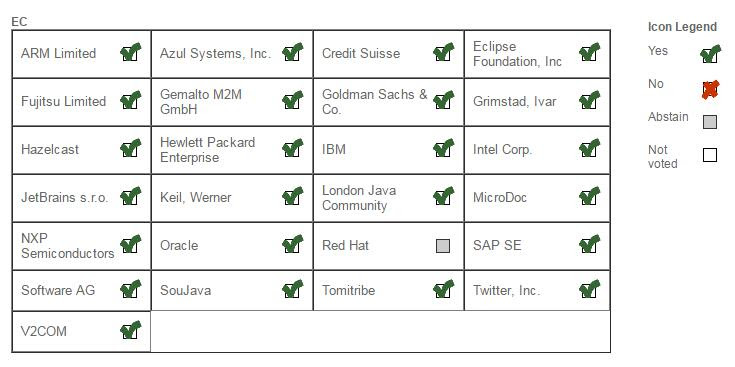Click the Yes checkmark icon in the legend
735x367 pixels.
click(710, 53)
